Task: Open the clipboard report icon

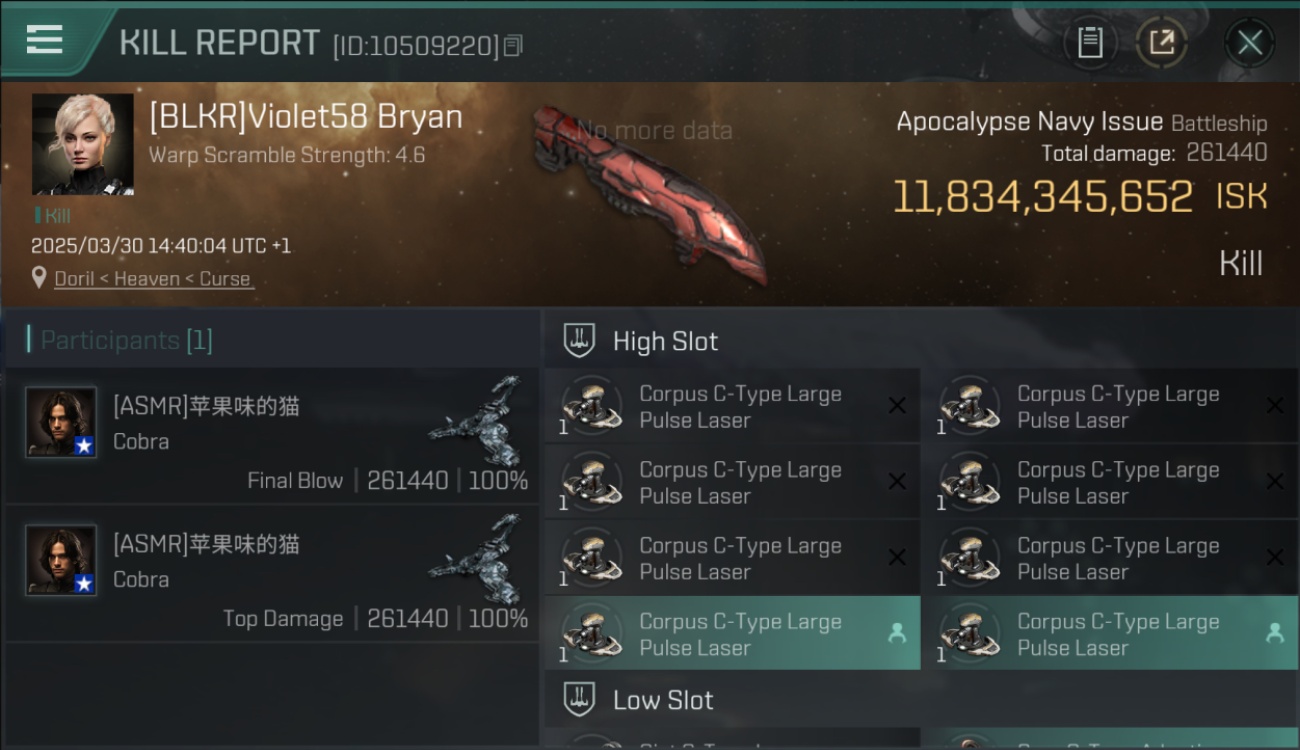Action: 1090,42
